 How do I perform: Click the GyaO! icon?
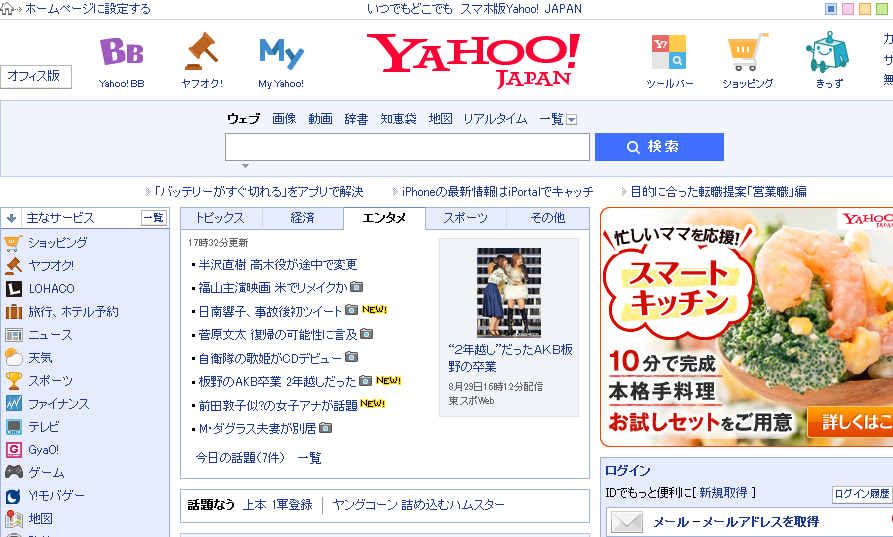click(x=13, y=450)
